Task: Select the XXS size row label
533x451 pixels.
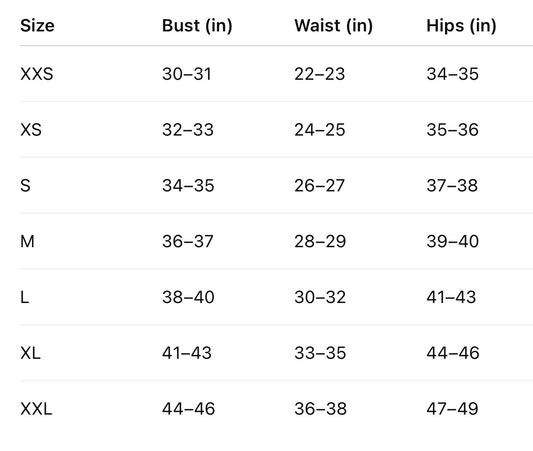Action: 37,74
